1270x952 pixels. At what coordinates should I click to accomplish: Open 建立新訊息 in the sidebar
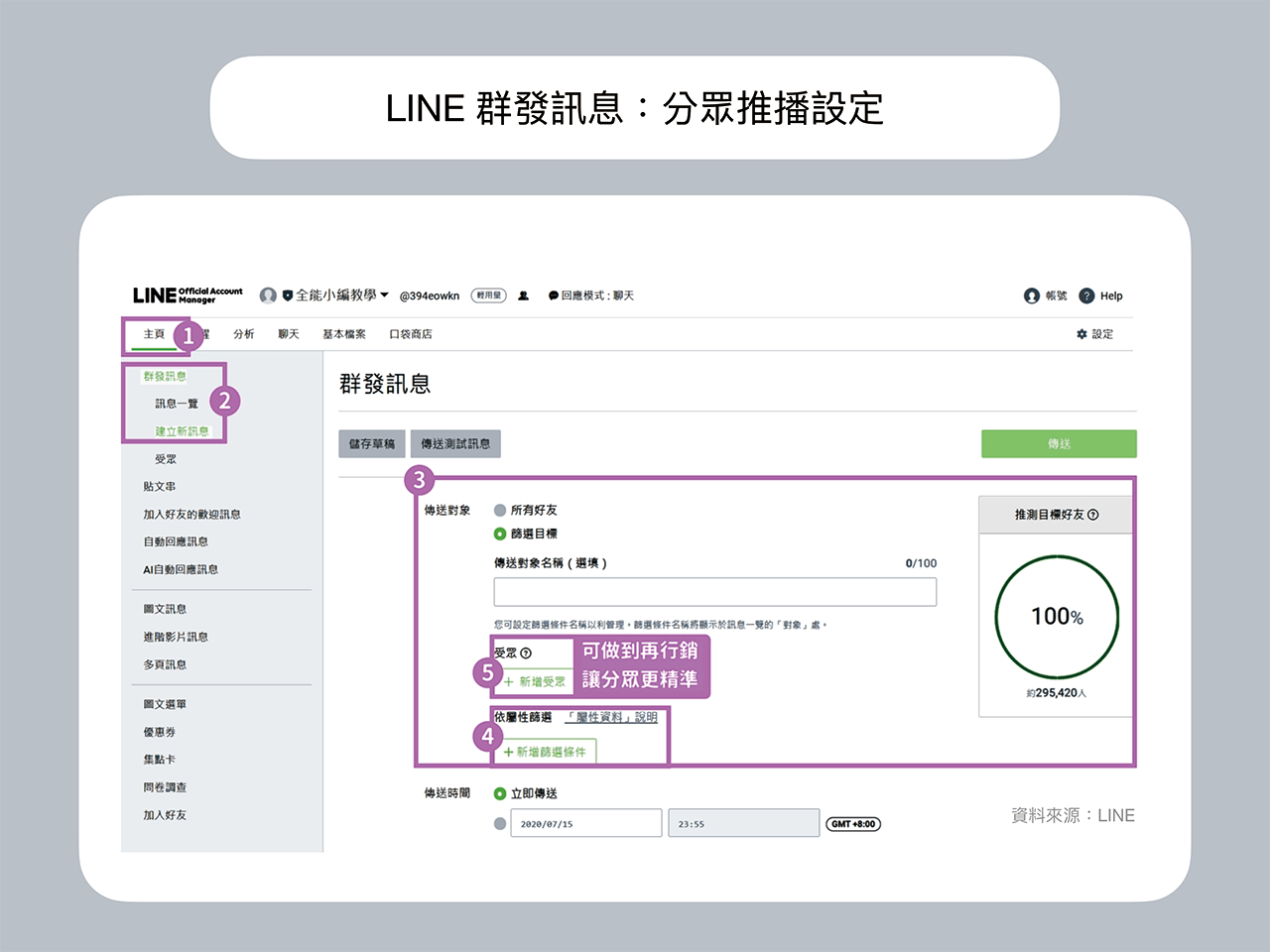[182, 431]
